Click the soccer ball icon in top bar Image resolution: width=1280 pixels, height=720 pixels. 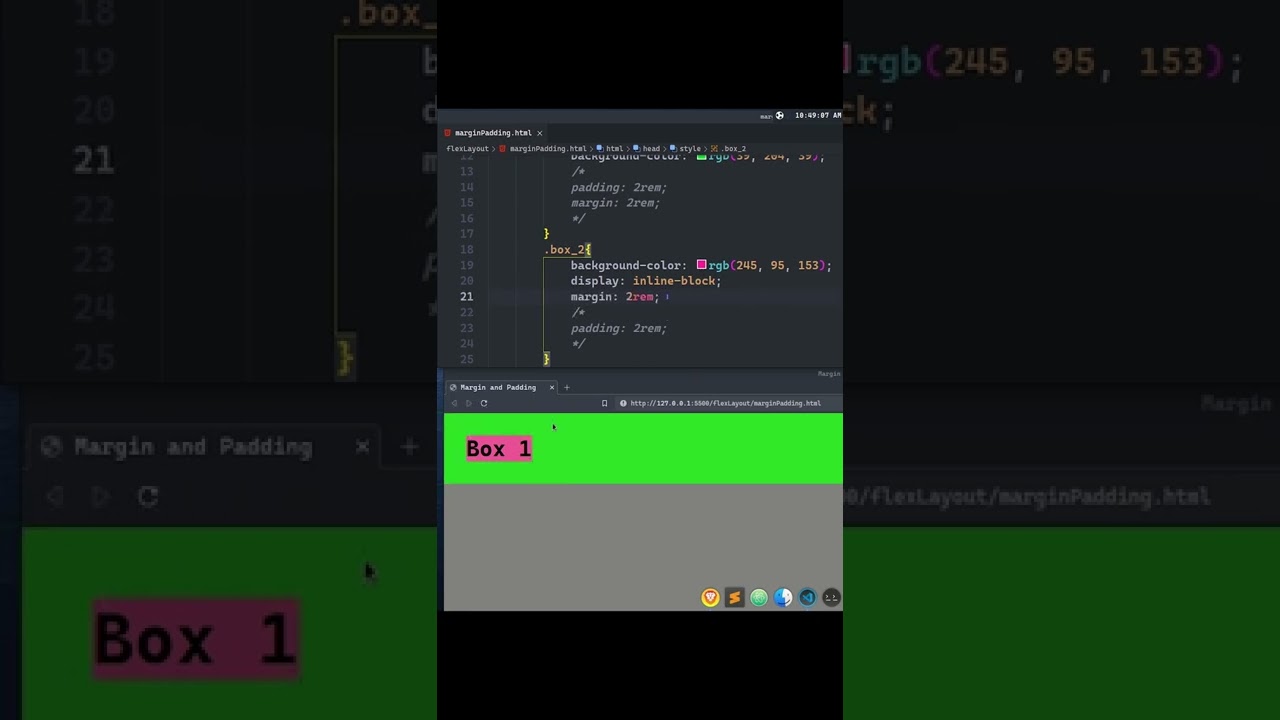(780, 115)
